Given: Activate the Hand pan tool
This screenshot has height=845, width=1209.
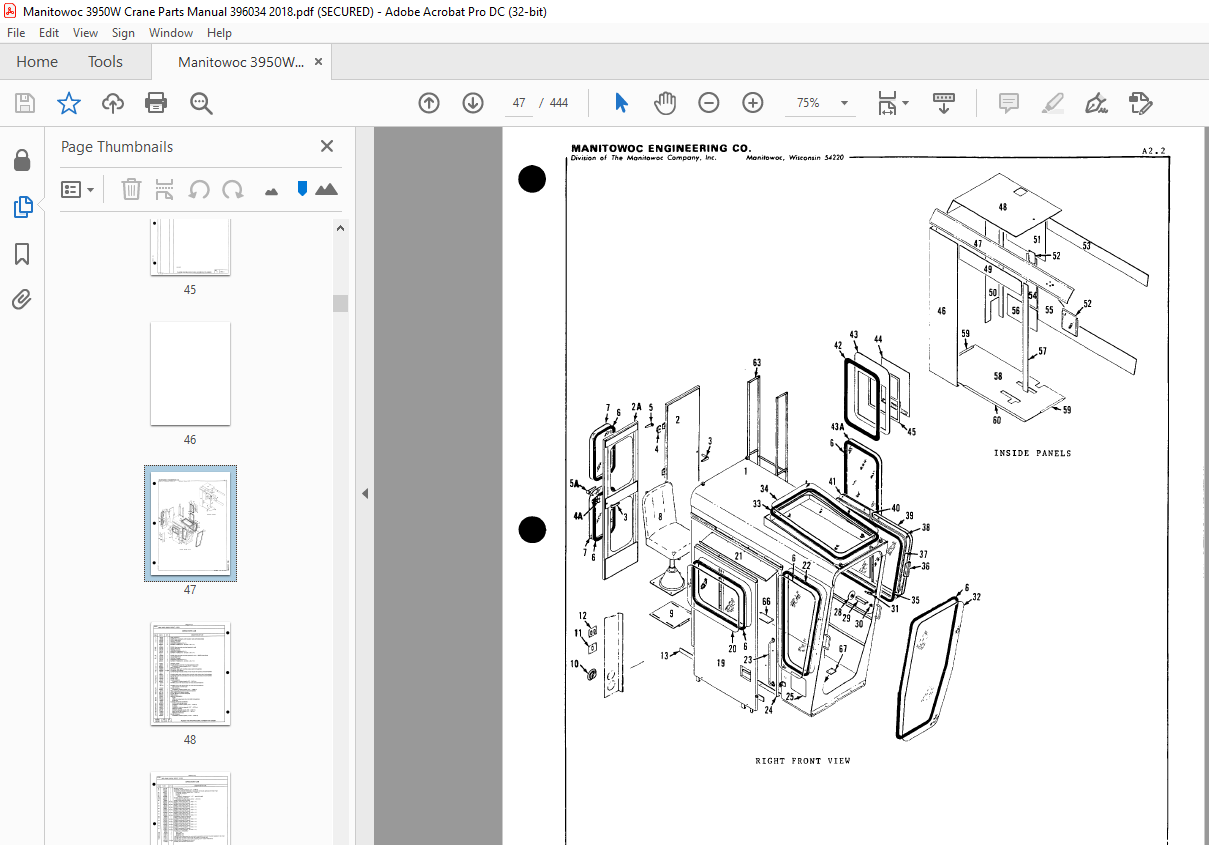Looking at the screenshot, I should 665,103.
